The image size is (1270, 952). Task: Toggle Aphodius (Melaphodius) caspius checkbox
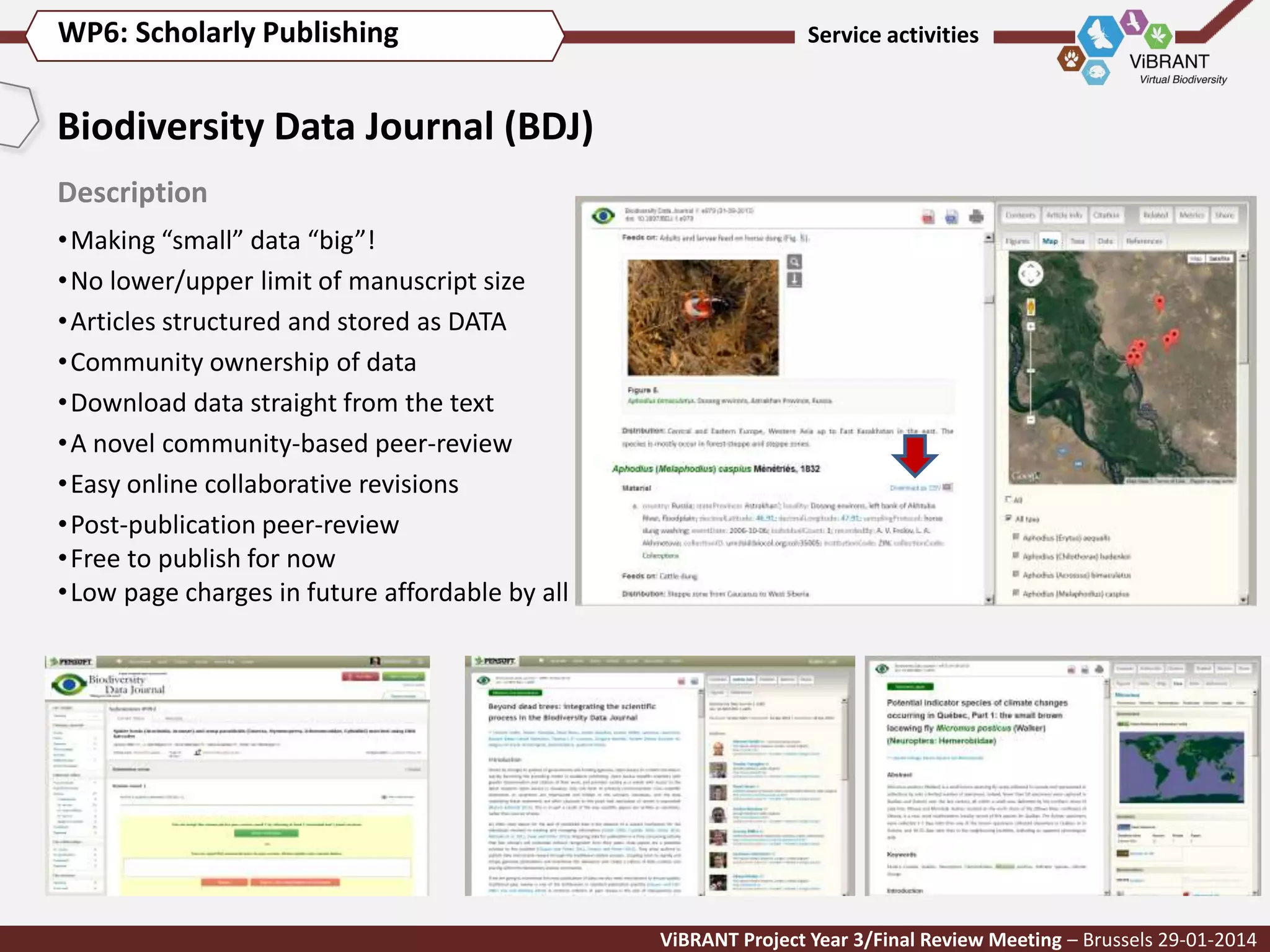[x=1016, y=593]
